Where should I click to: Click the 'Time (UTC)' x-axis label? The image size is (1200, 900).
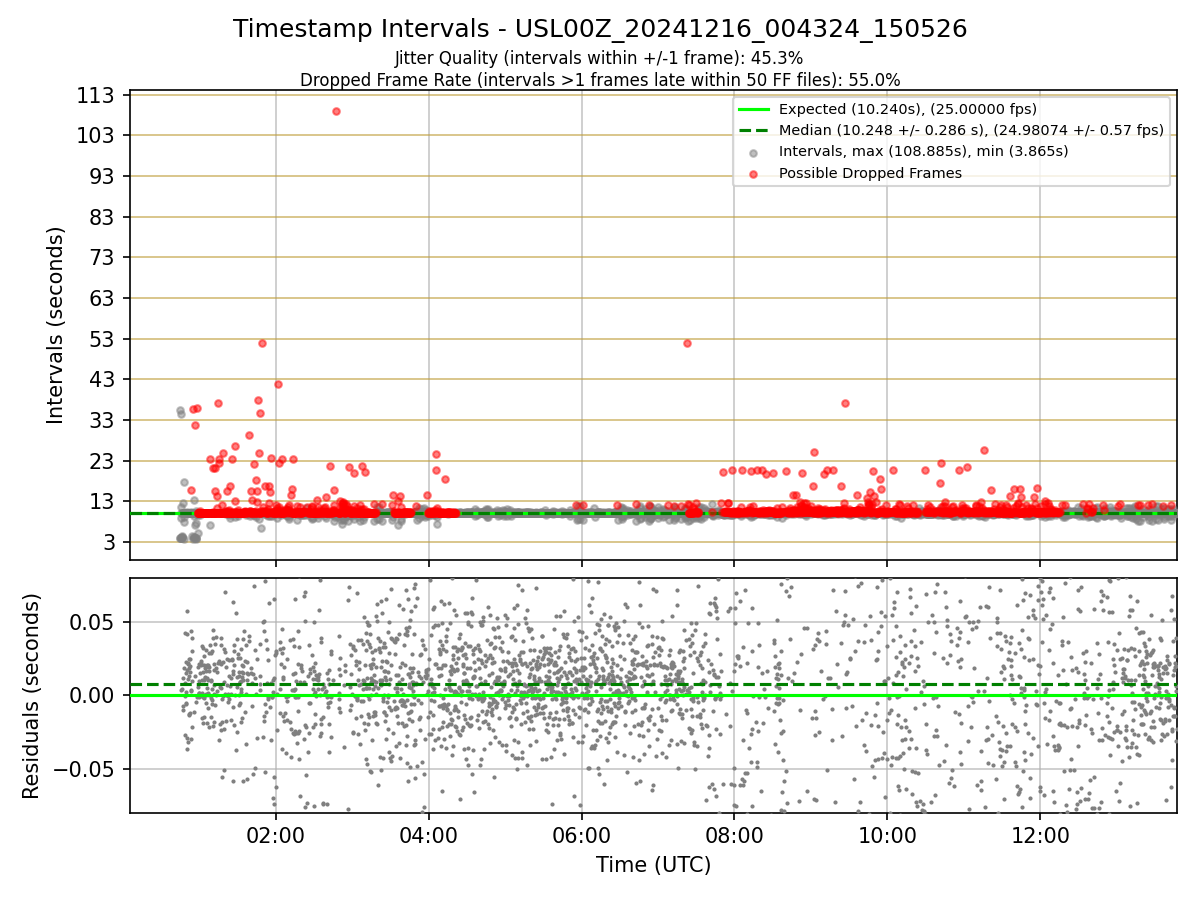653,865
